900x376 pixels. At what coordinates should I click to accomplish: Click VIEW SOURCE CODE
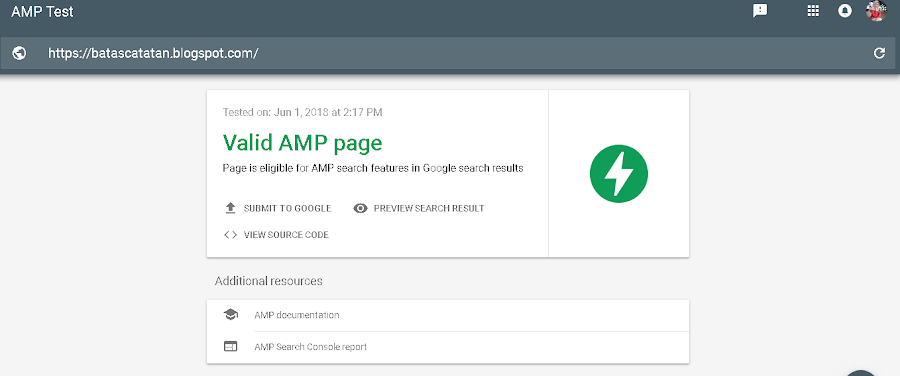click(x=286, y=235)
